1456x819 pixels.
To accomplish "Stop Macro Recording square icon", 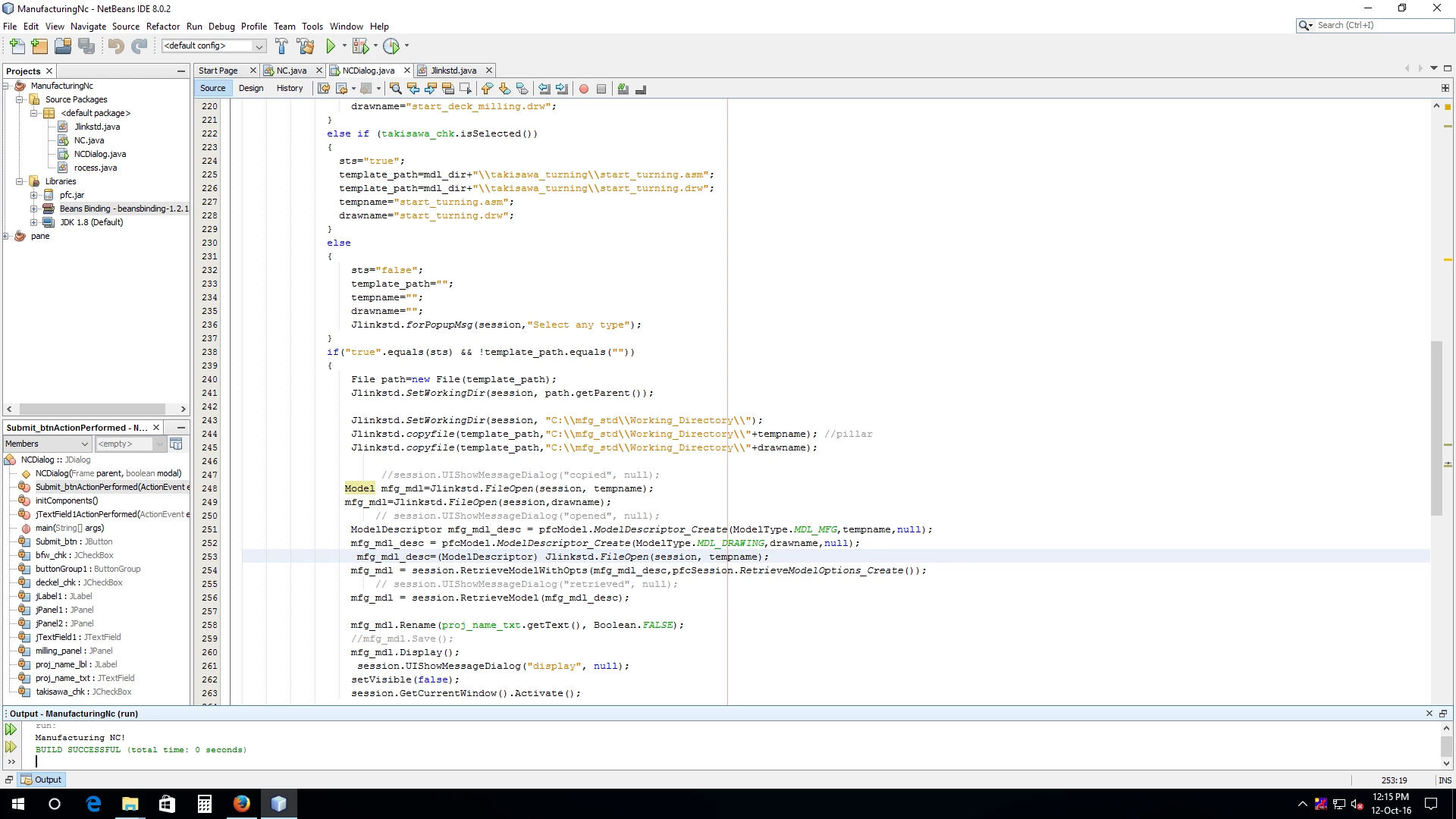I will [601, 89].
